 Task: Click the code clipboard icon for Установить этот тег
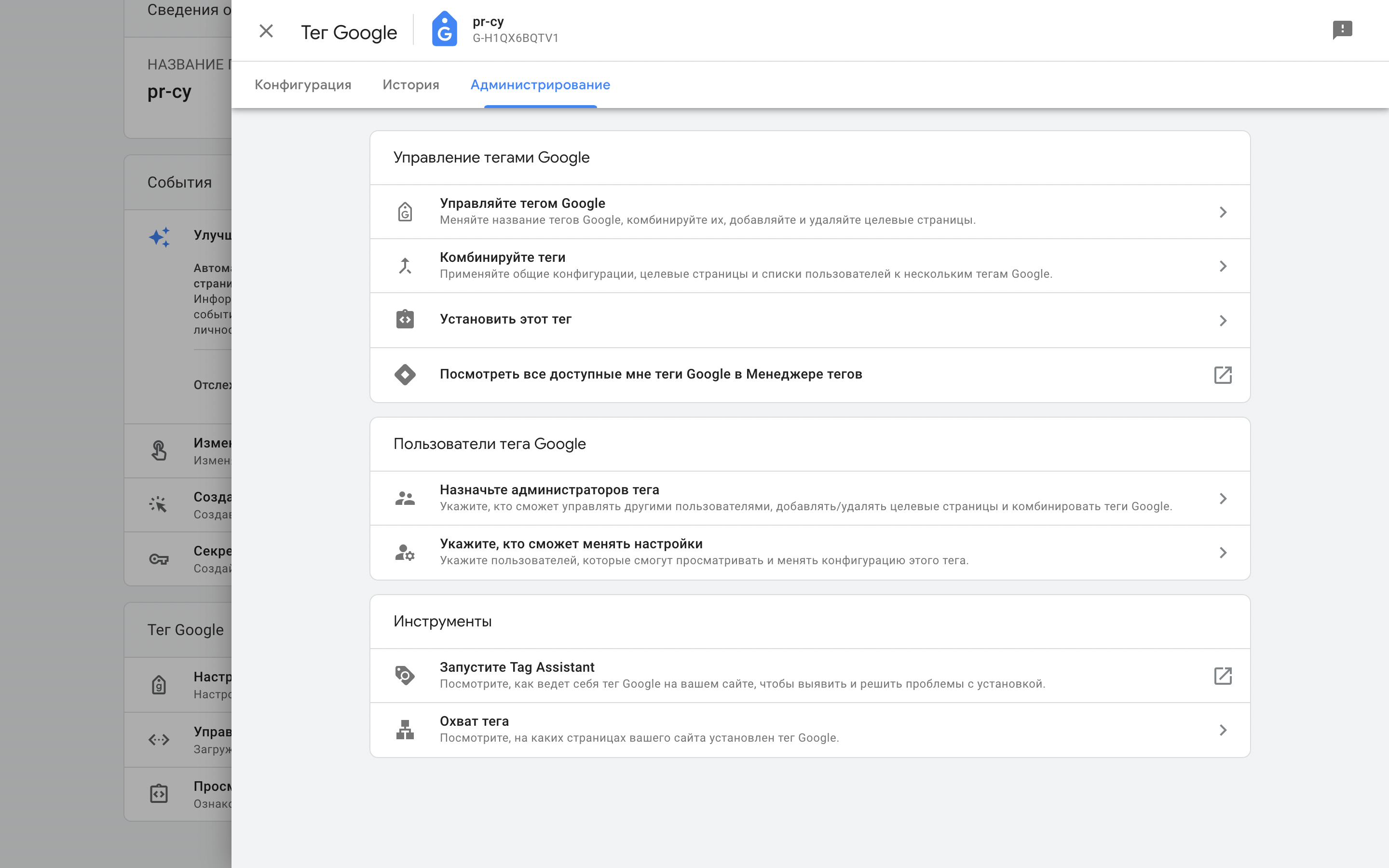point(405,319)
